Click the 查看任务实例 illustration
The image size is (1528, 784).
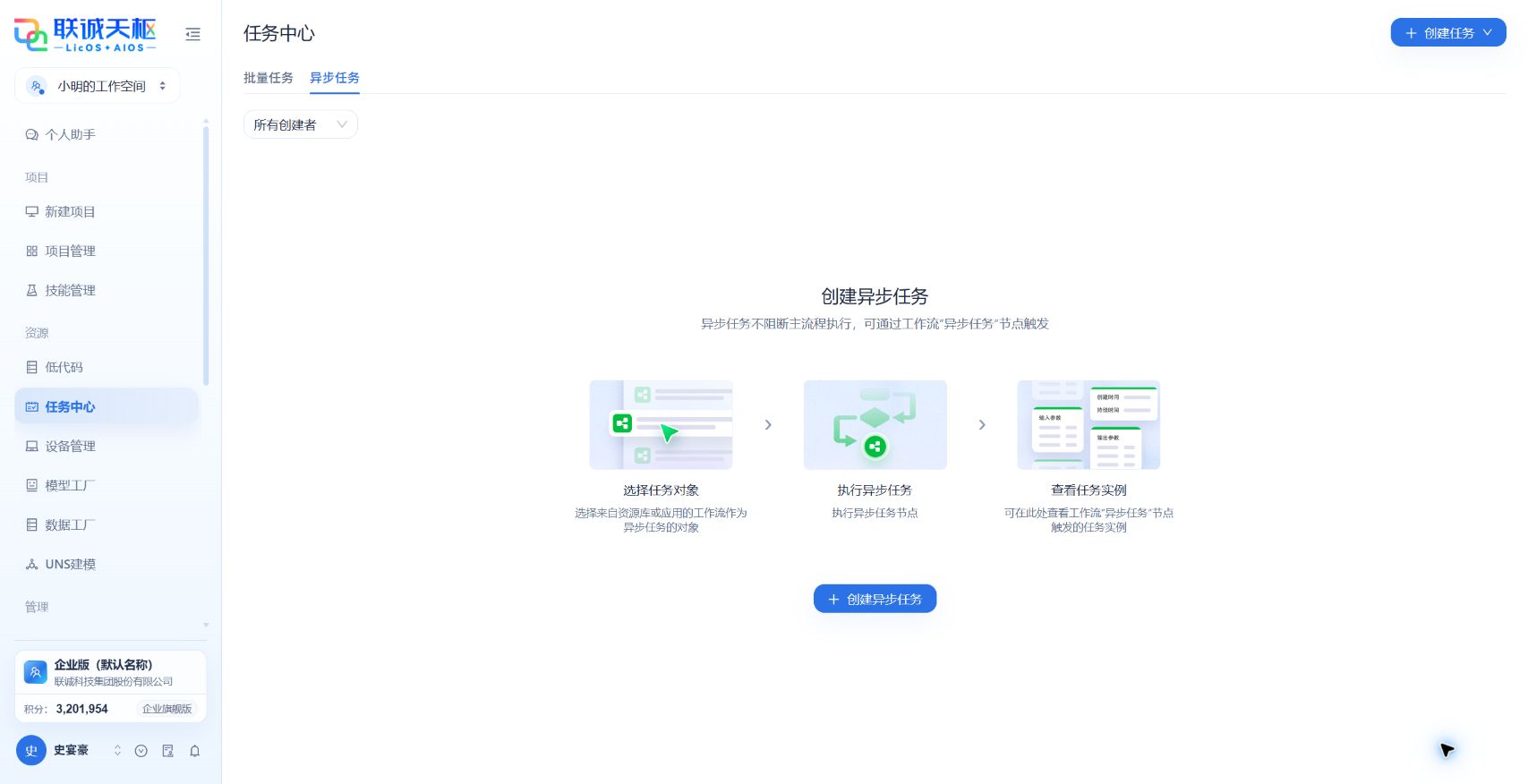1088,425
